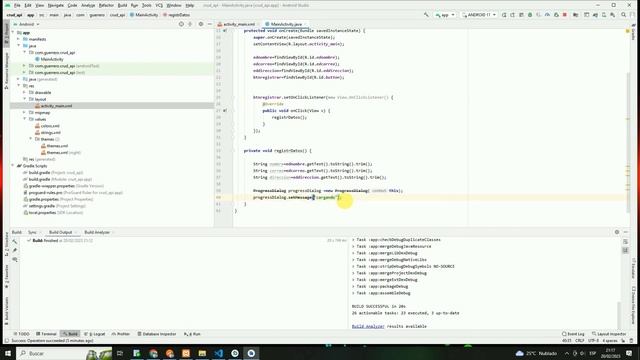
Task: Expand the drawable folder
Action: coord(24,92)
